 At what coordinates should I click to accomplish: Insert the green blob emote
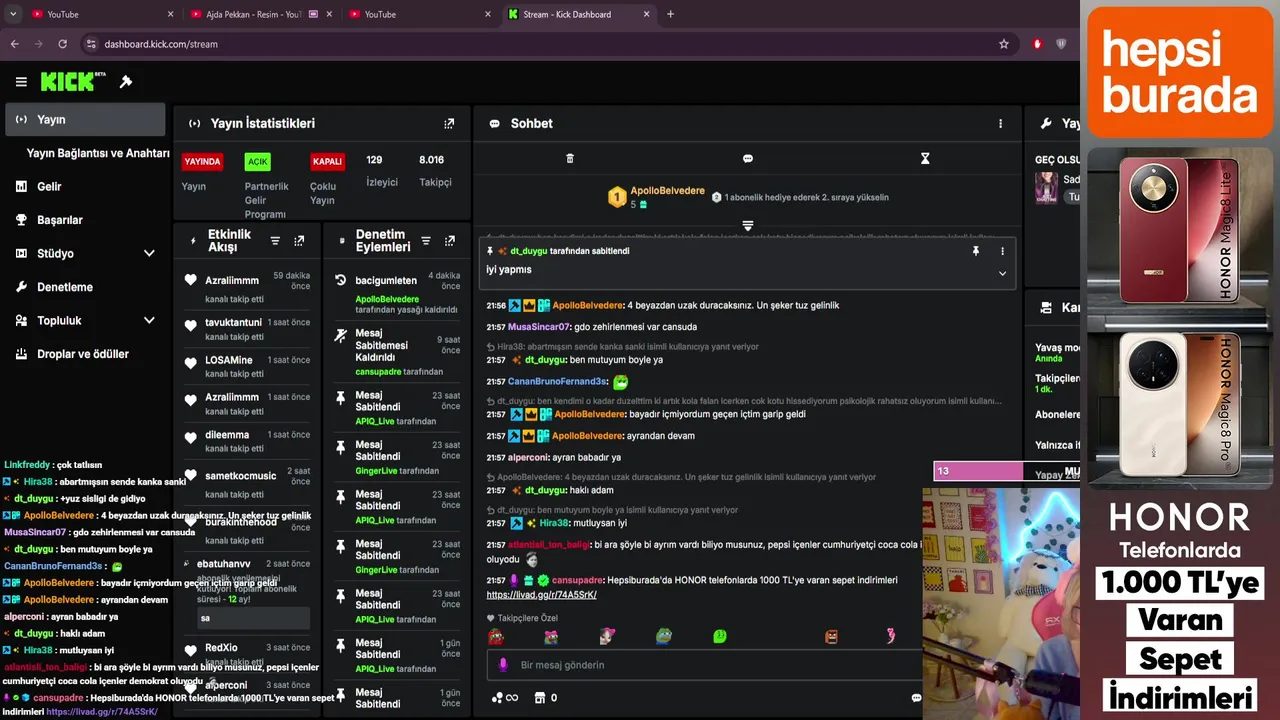pyautogui.click(x=719, y=636)
